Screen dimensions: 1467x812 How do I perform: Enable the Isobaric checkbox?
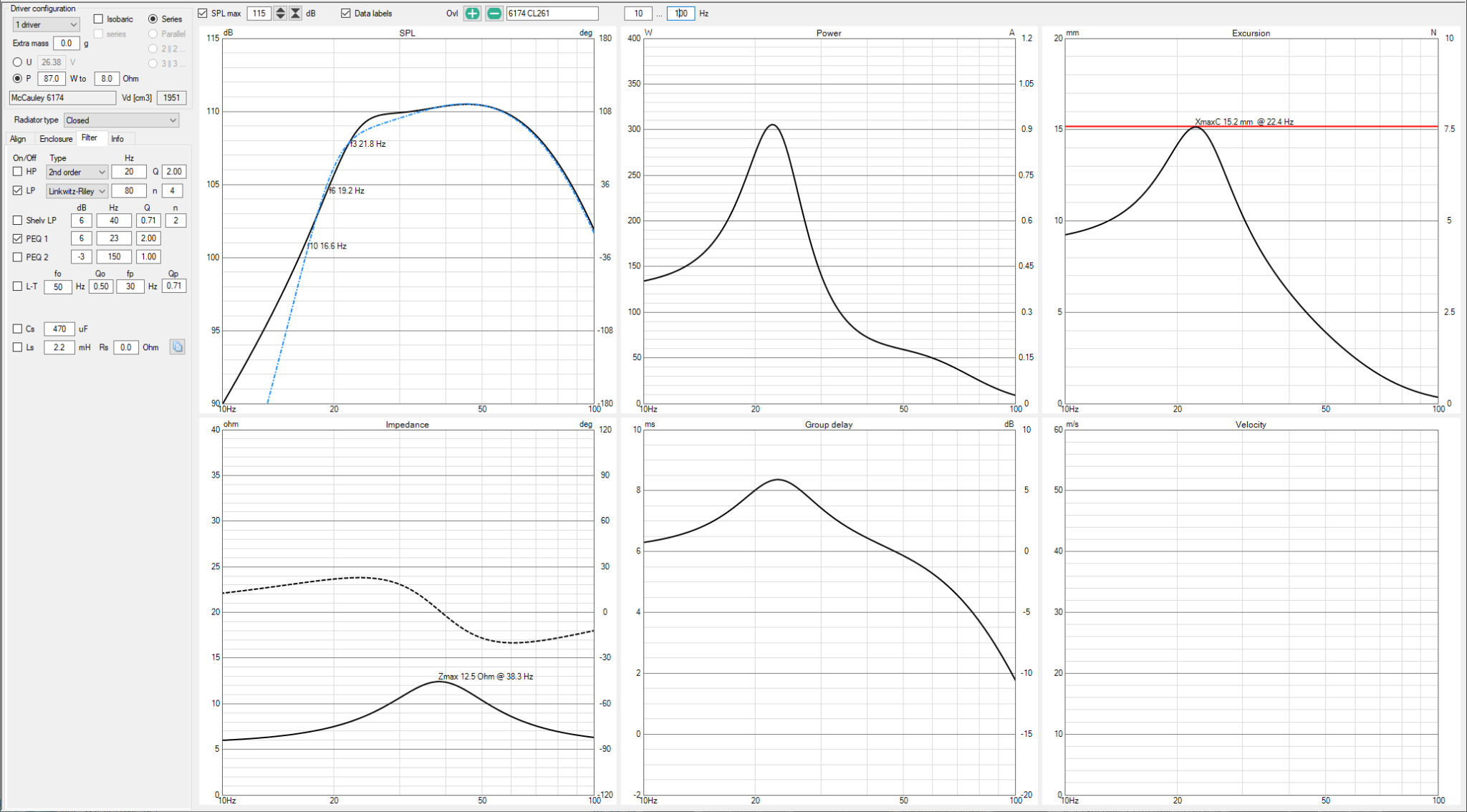coord(99,19)
